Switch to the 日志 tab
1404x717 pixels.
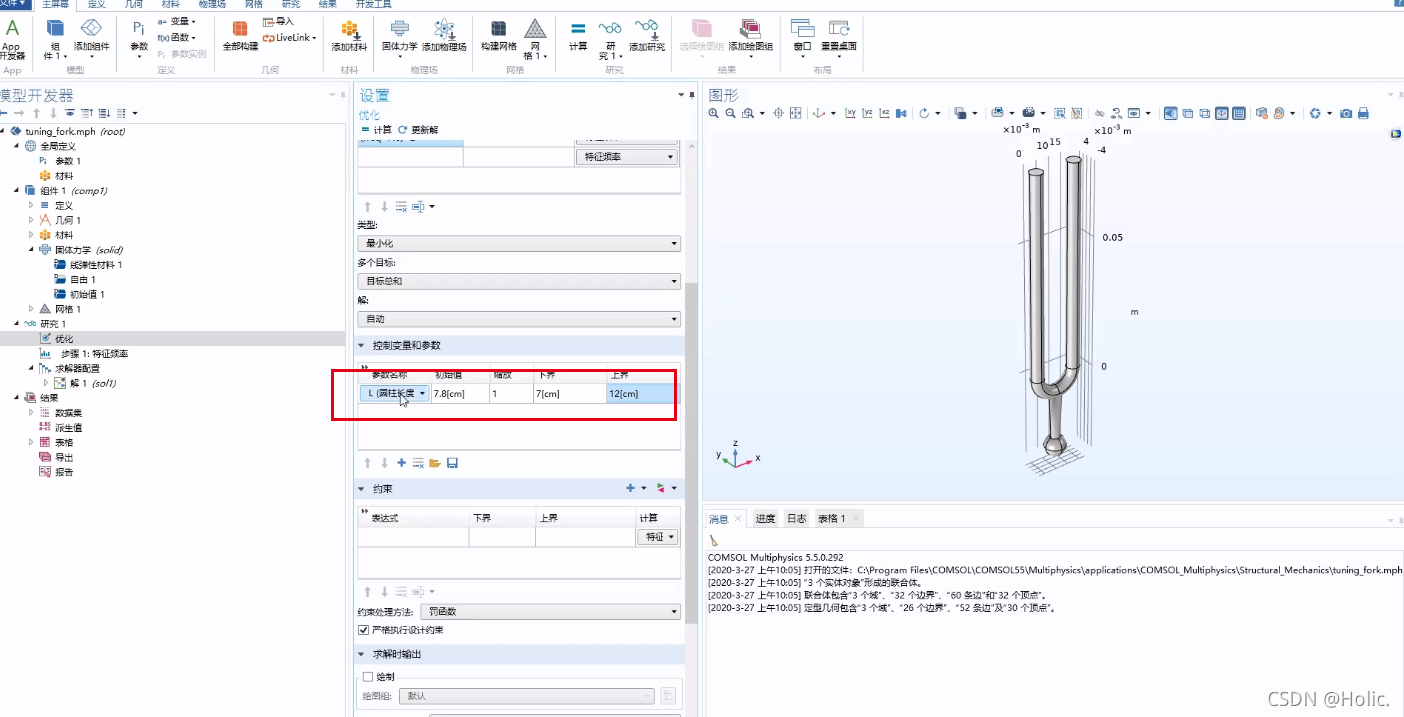[x=796, y=518]
